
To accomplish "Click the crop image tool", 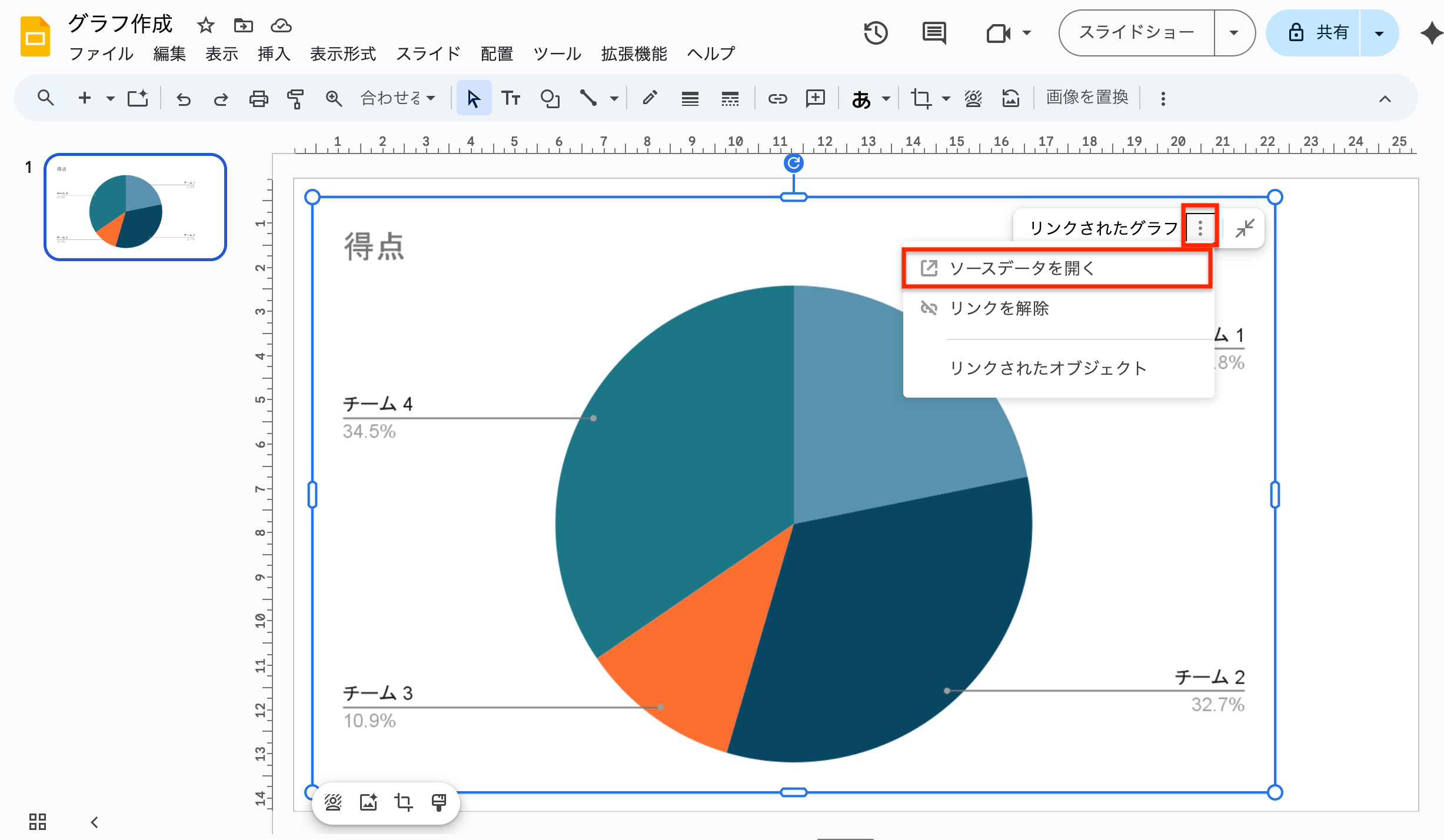I will point(921,98).
